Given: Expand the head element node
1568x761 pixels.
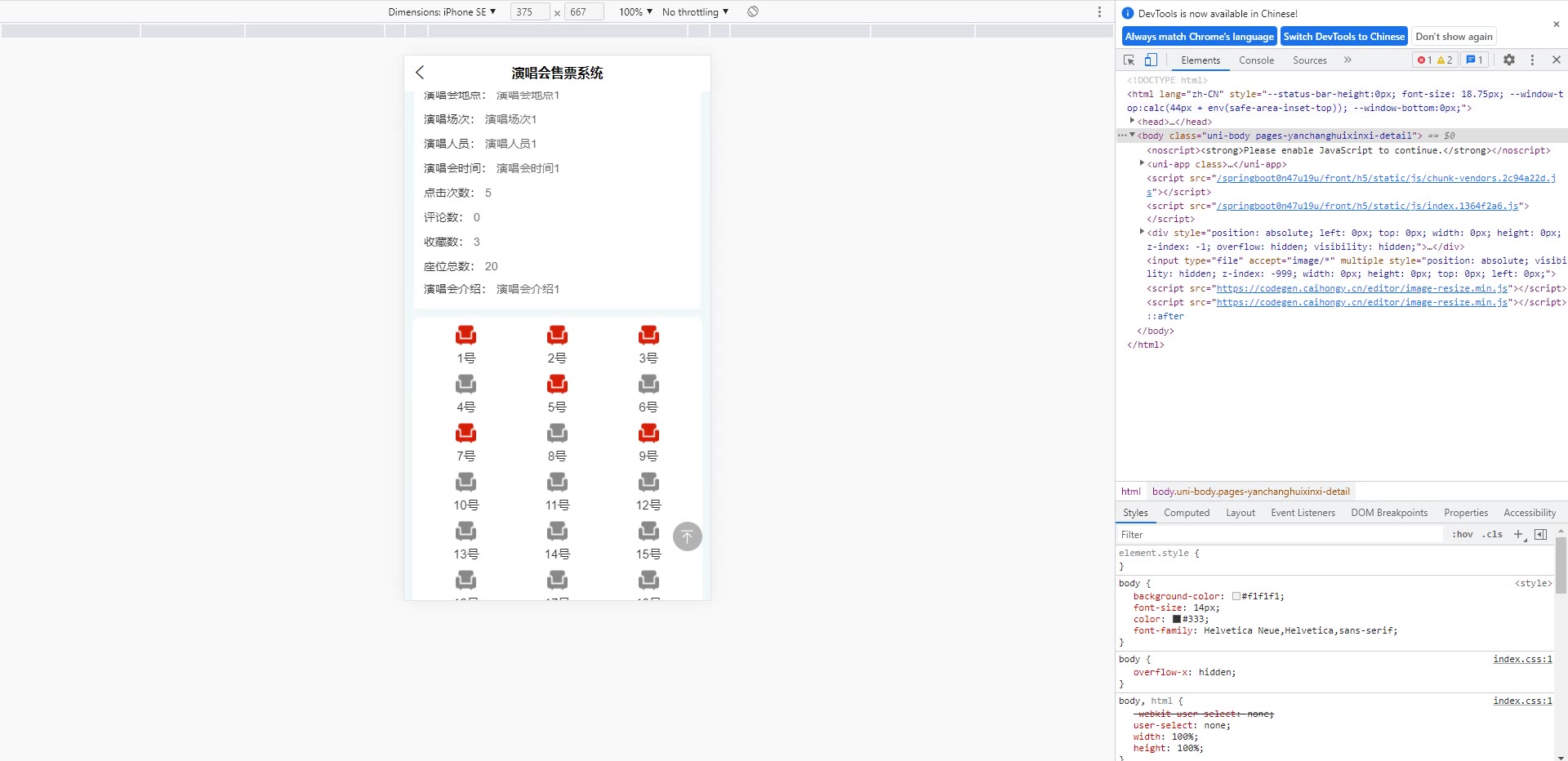Looking at the screenshot, I should 1132,122.
